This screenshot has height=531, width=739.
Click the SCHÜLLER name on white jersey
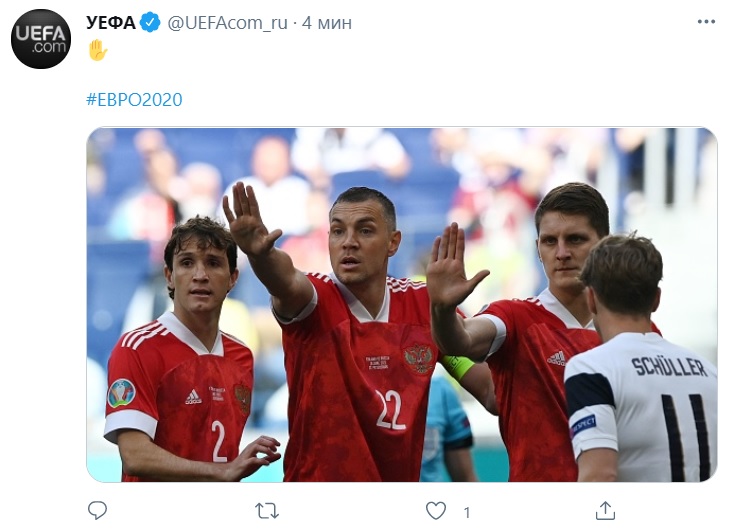669,367
